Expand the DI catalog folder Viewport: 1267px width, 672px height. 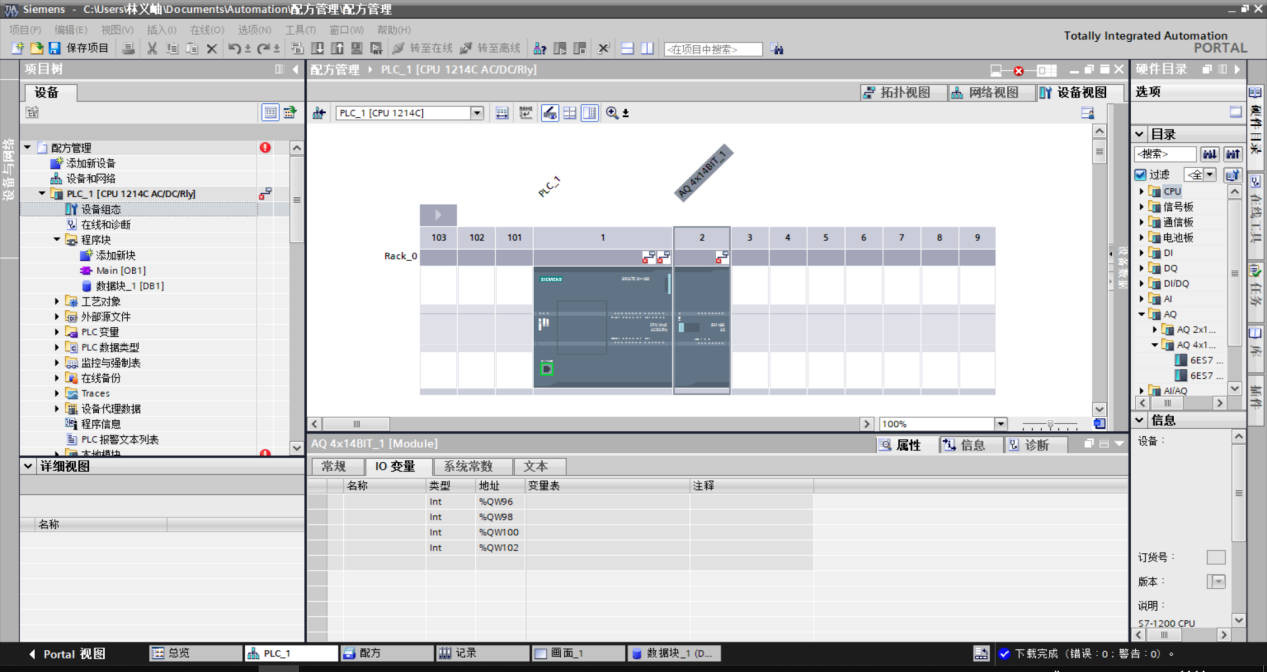click(1141, 253)
